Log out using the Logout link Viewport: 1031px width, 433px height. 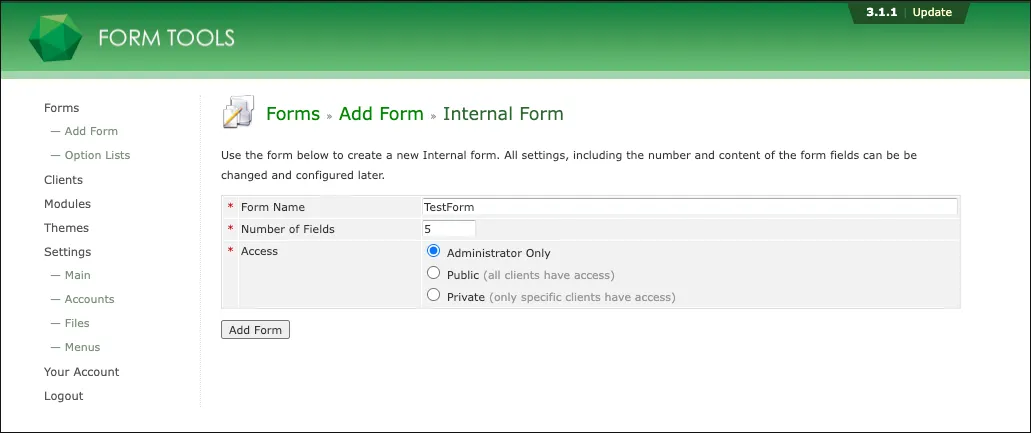point(63,396)
